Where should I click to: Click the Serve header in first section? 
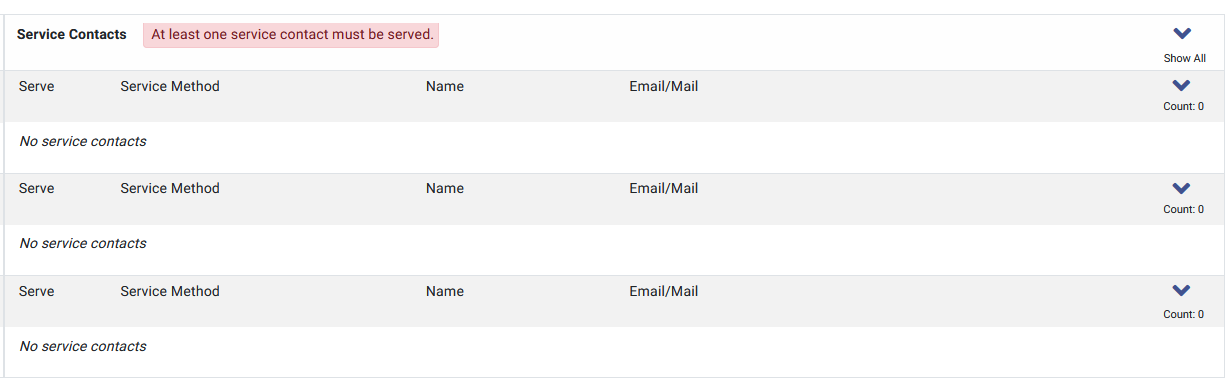[x=37, y=86]
